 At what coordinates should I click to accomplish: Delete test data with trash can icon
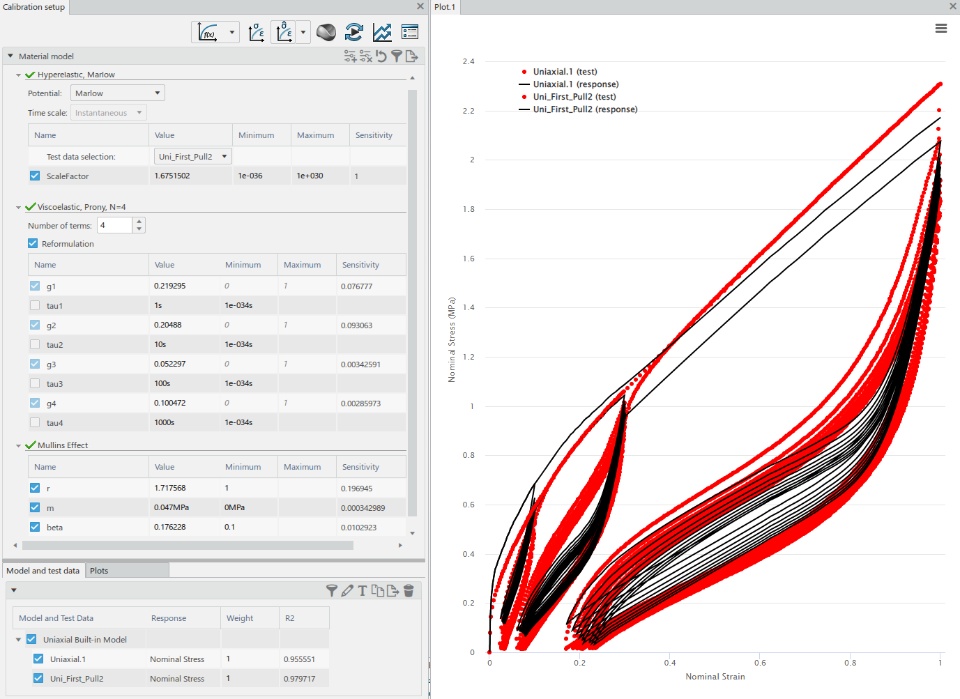coord(409,591)
